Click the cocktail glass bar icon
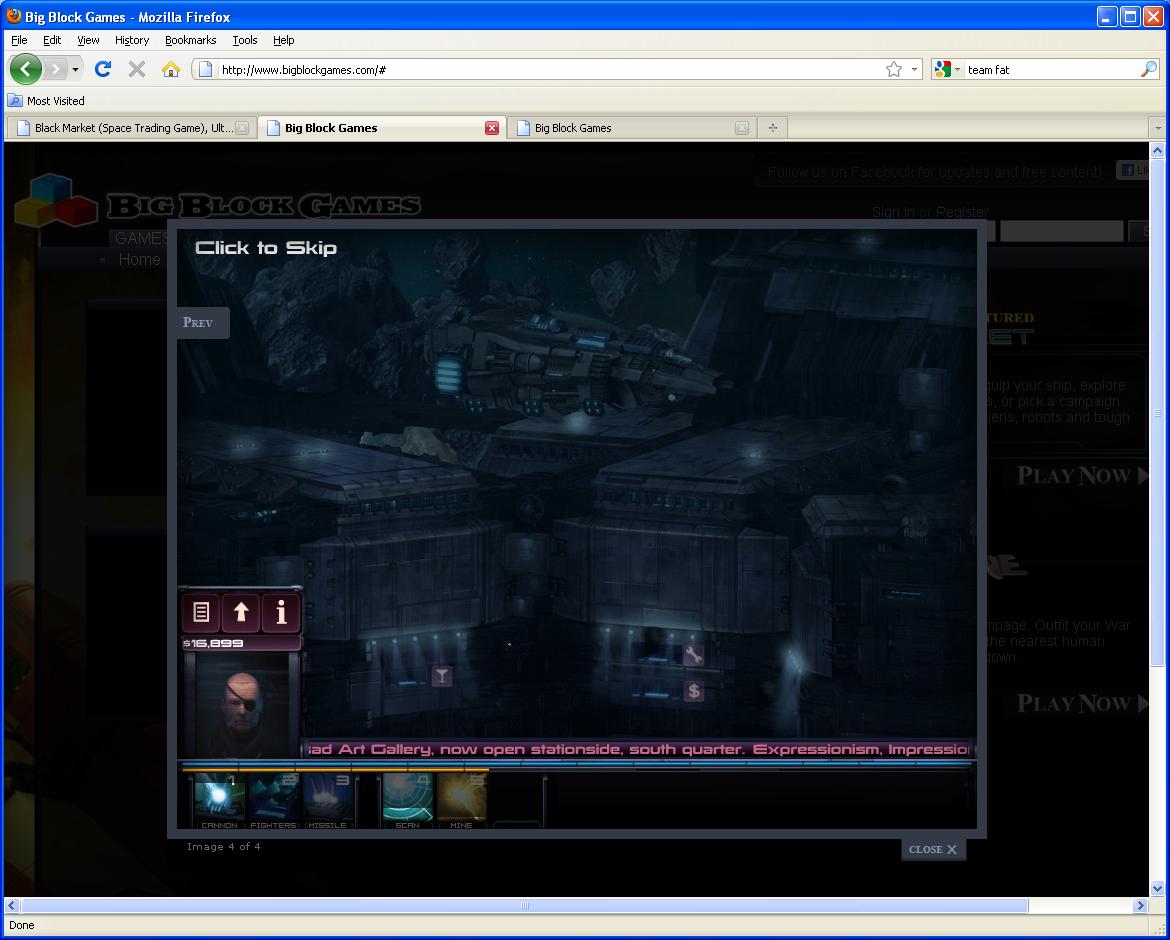Screen dimensions: 1170x940 441,677
